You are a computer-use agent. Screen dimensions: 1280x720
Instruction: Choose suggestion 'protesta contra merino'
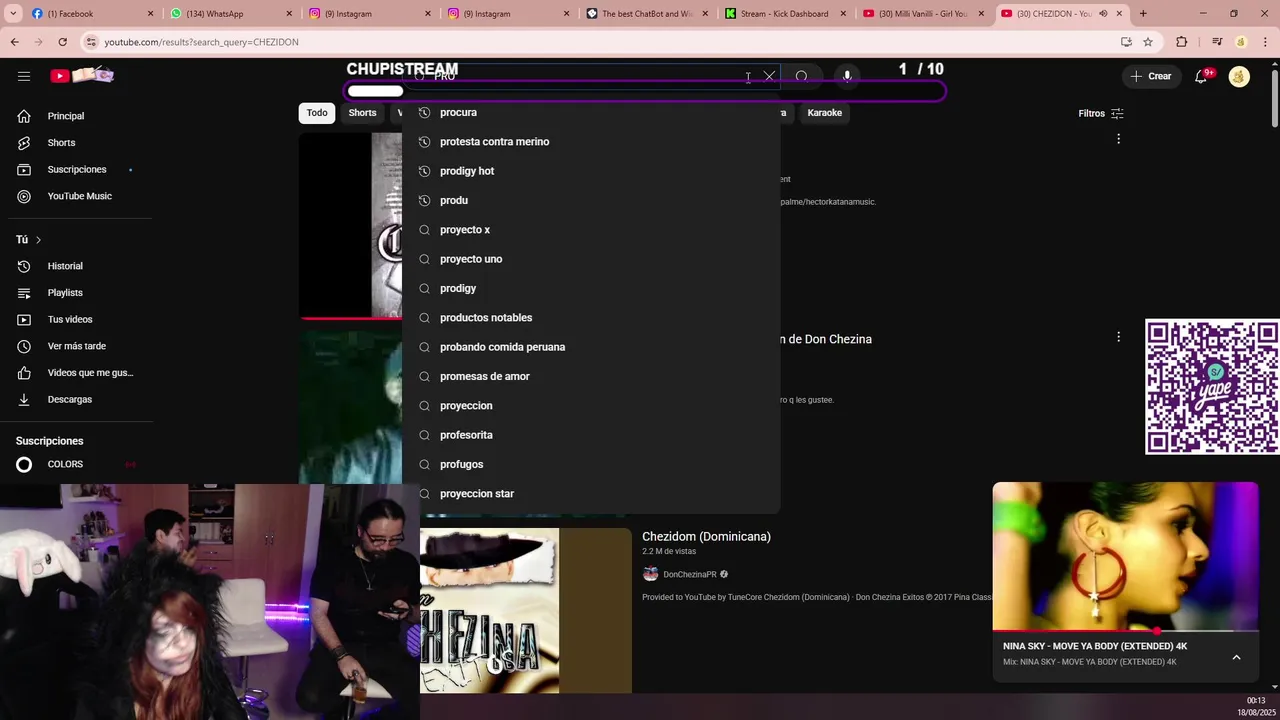point(591,142)
